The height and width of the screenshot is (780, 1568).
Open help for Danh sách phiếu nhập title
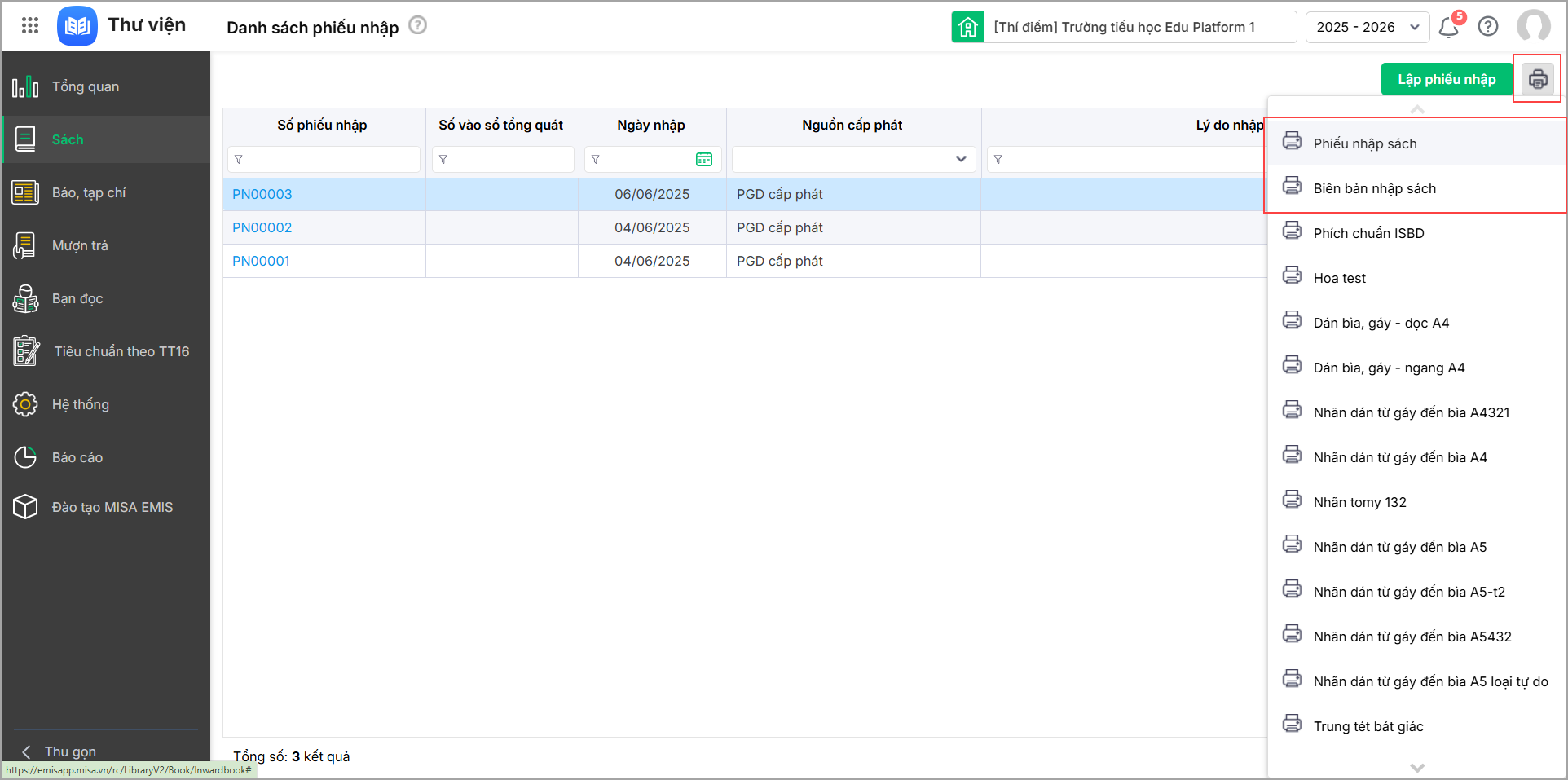[x=417, y=25]
